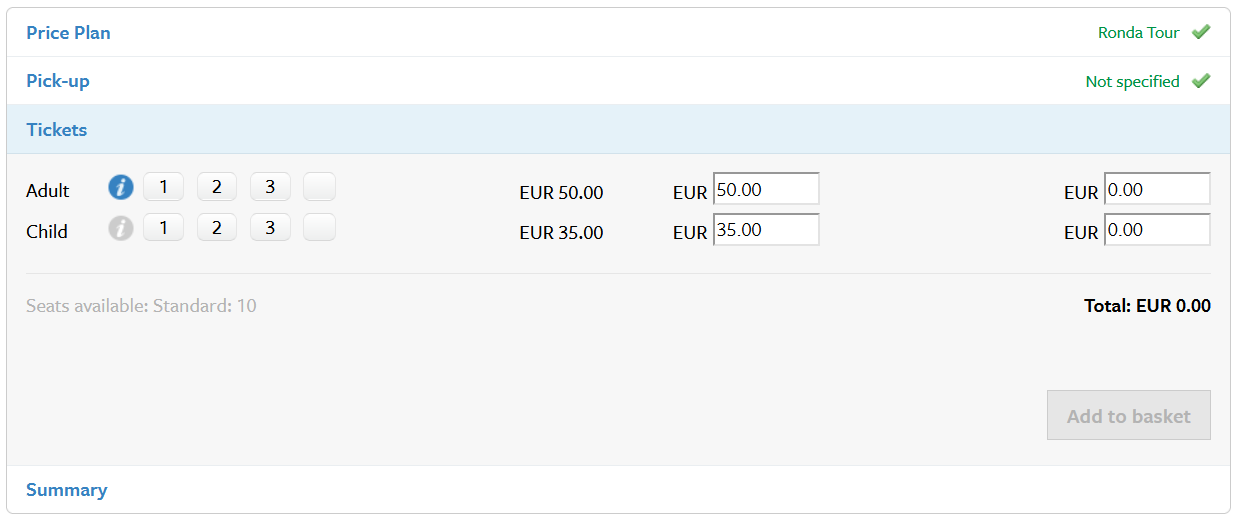The height and width of the screenshot is (522, 1243).
Task: Select 2 Adult tickets
Action: (216, 186)
